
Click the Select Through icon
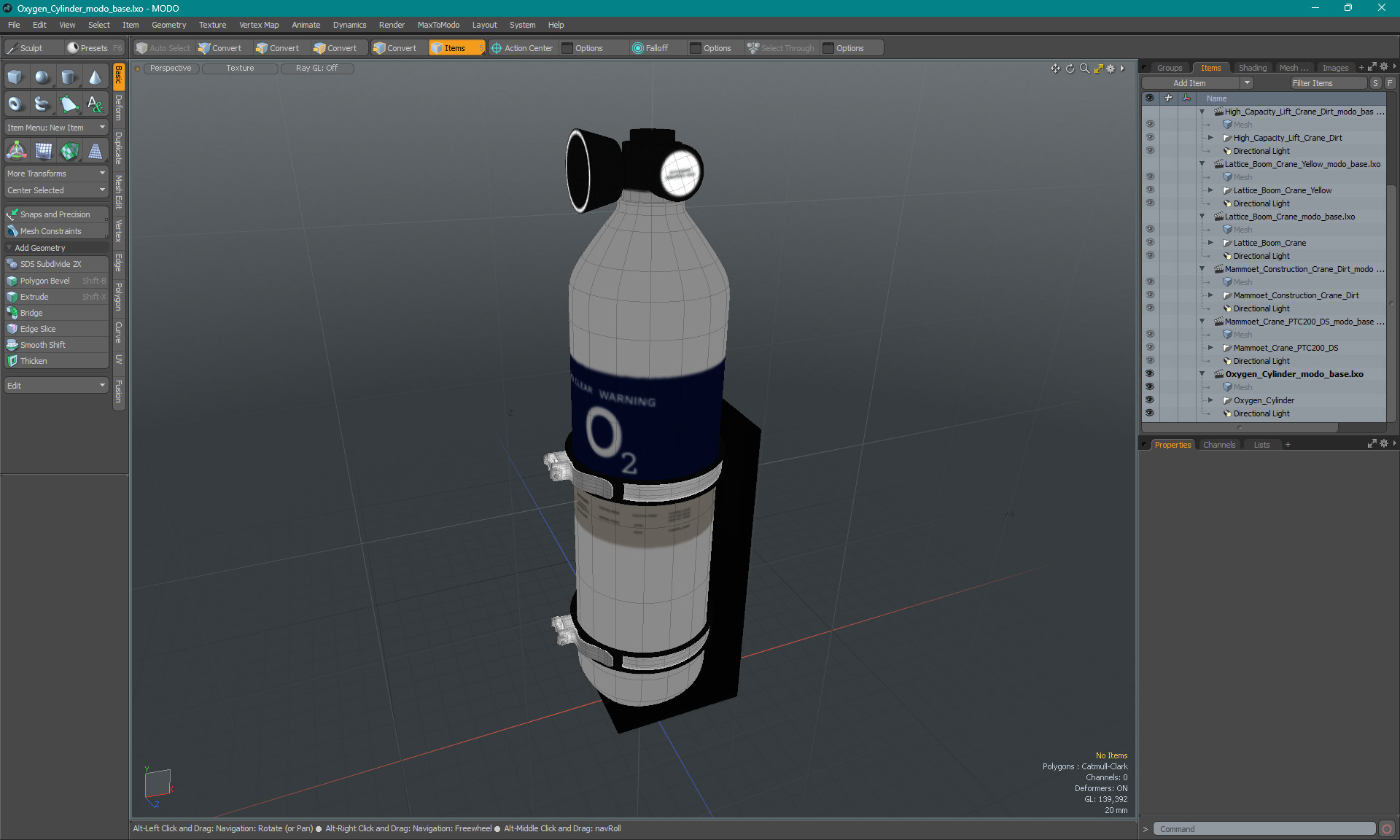(753, 48)
